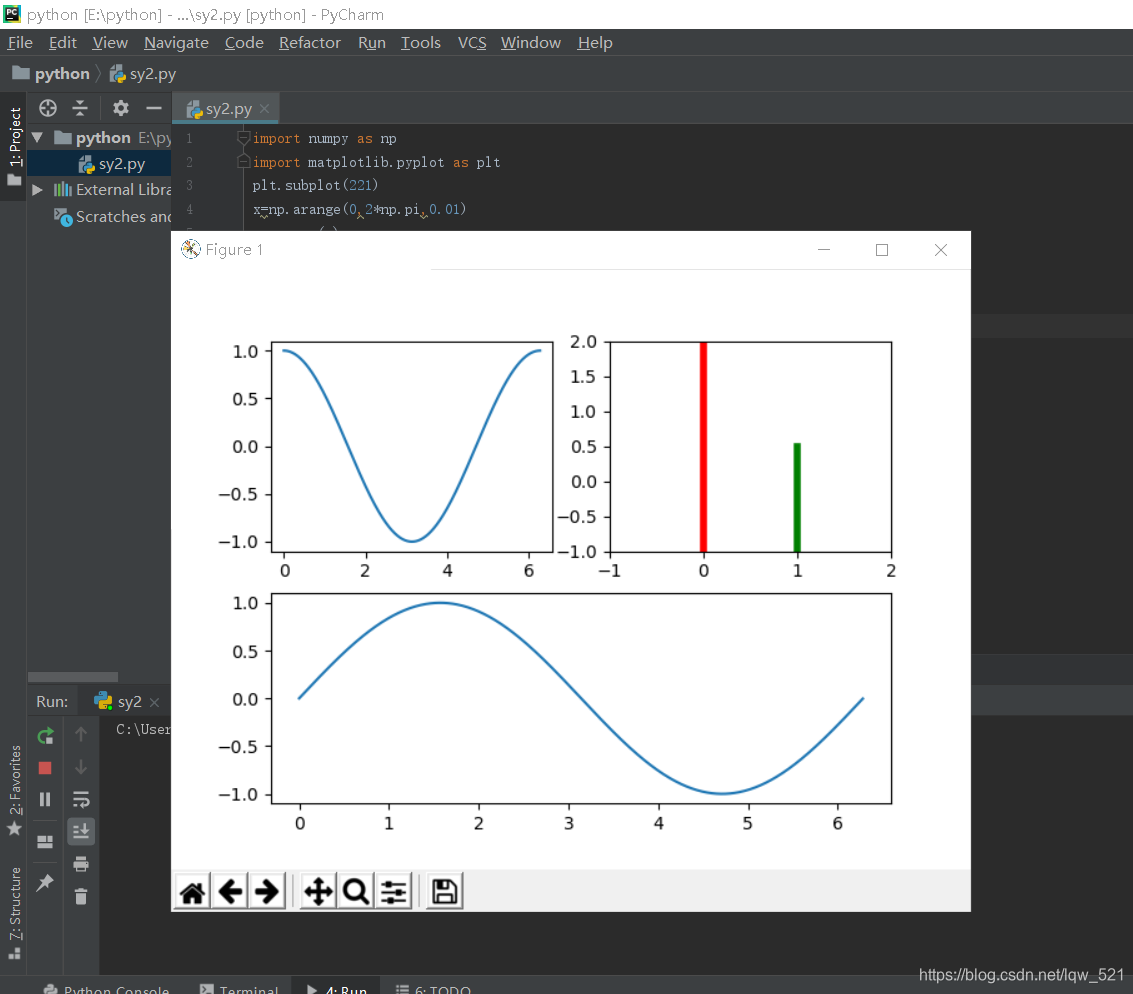Expand External Libraries node
This screenshot has height=994, width=1133.
pos(37,190)
